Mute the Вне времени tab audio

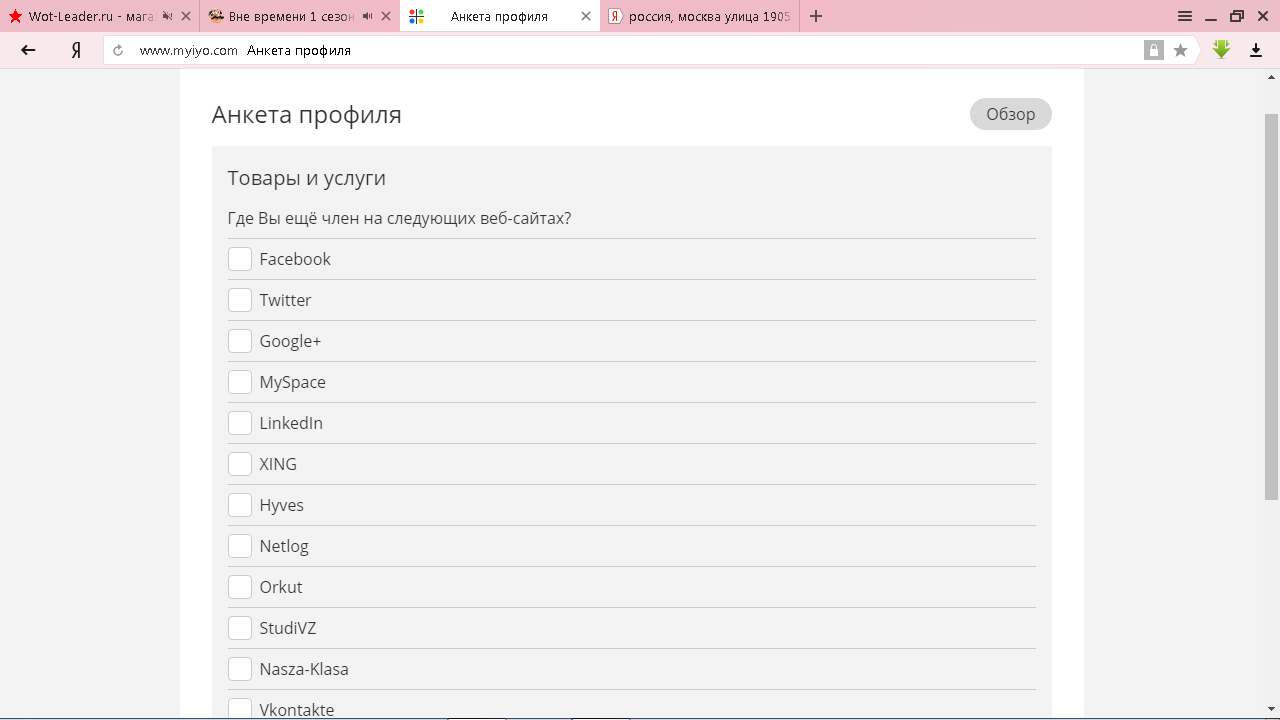click(x=367, y=16)
